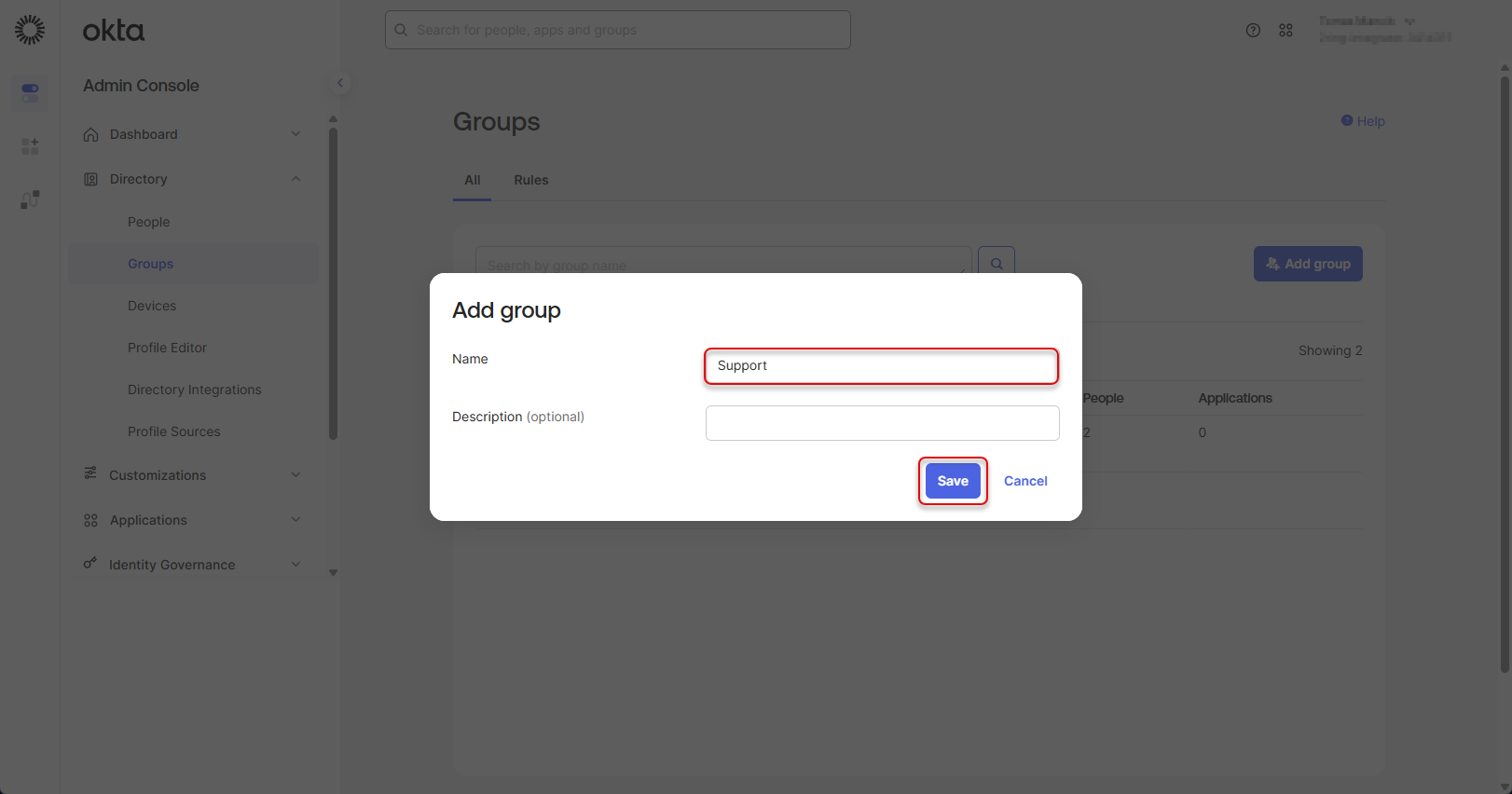Click the Description optional field
This screenshot has height=794, width=1512.
882,423
